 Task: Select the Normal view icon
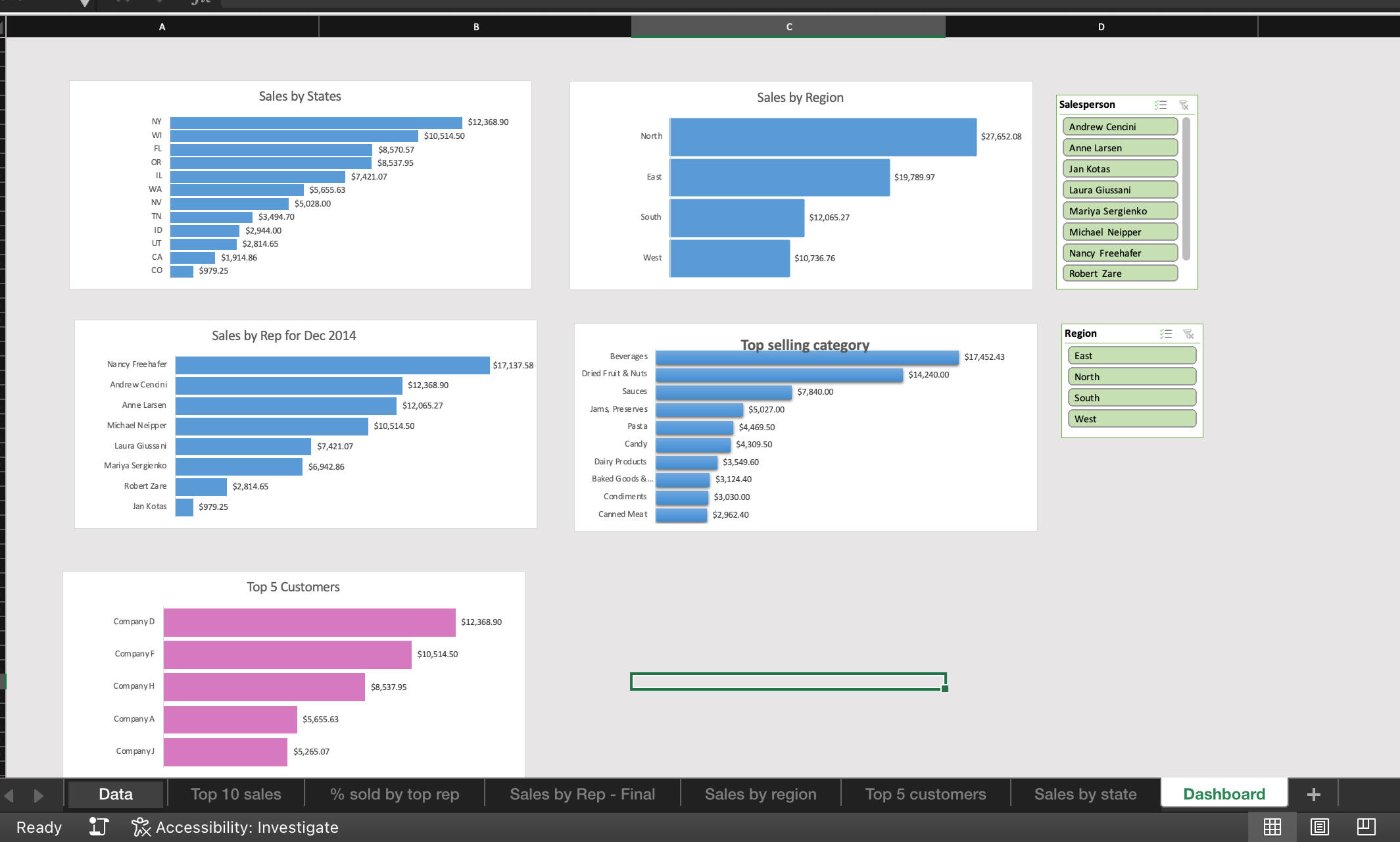[1272, 827]
